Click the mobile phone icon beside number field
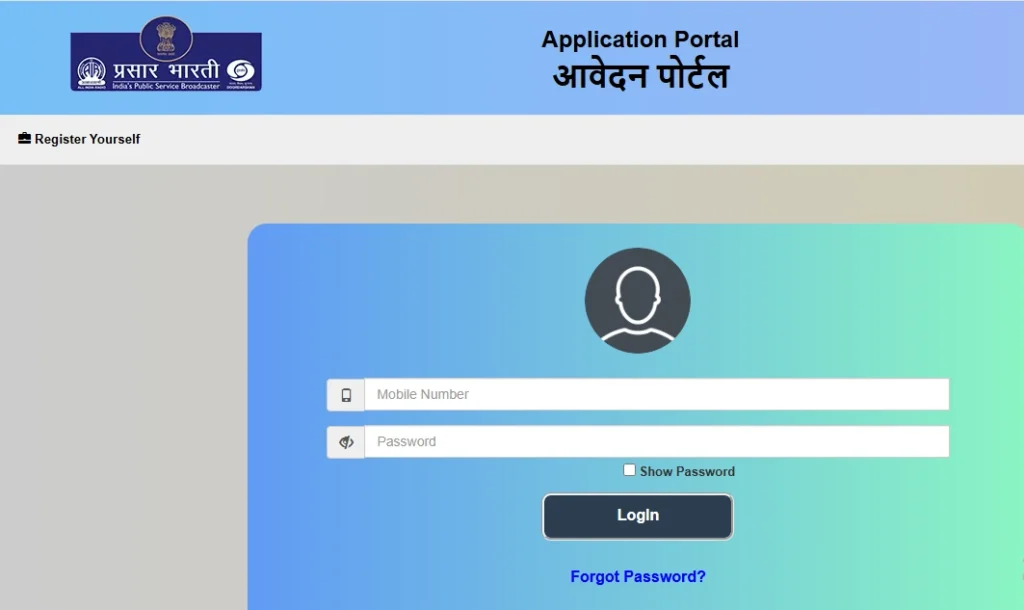 pos(346,395)
